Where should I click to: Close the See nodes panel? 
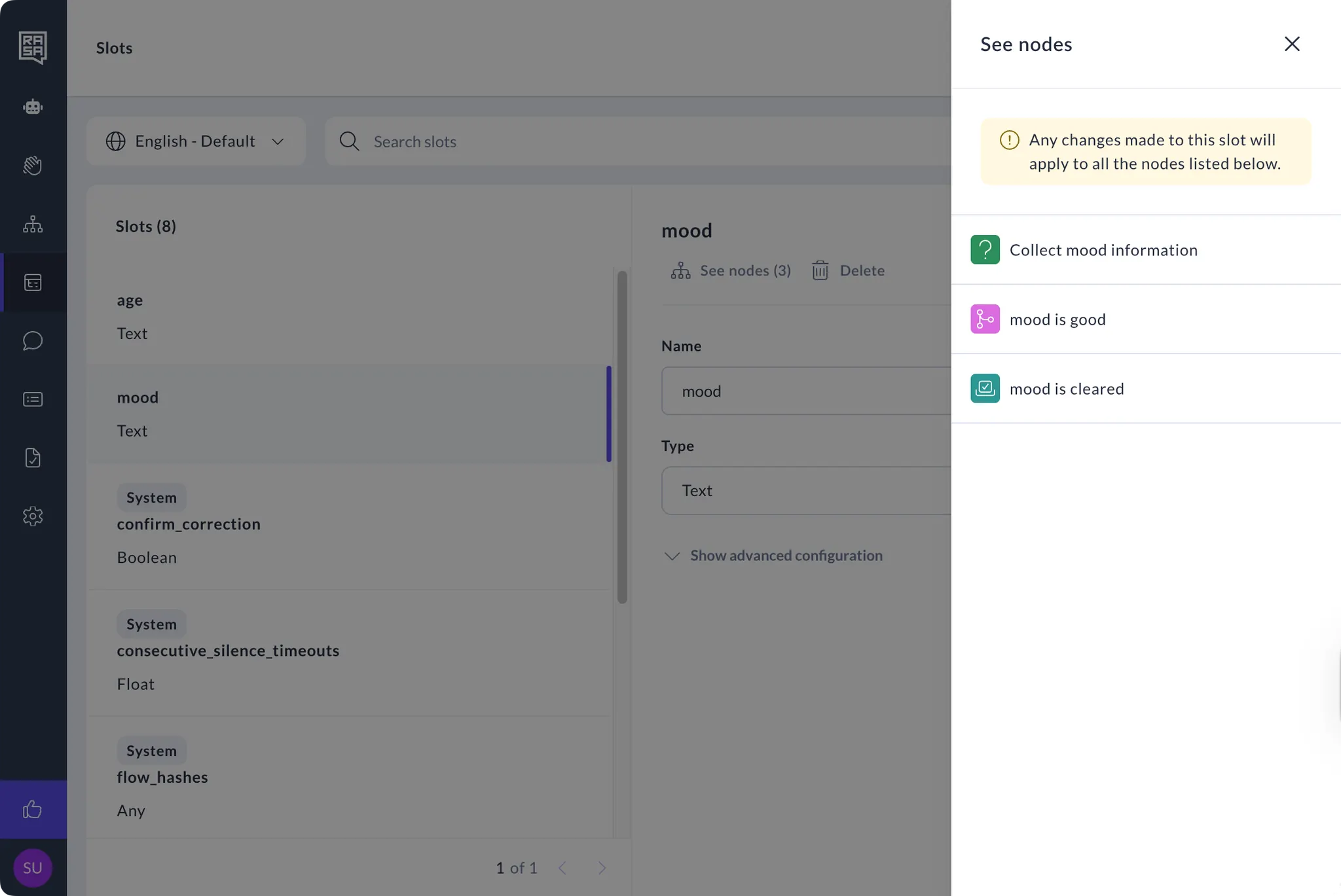click(x=1291, y=44)
